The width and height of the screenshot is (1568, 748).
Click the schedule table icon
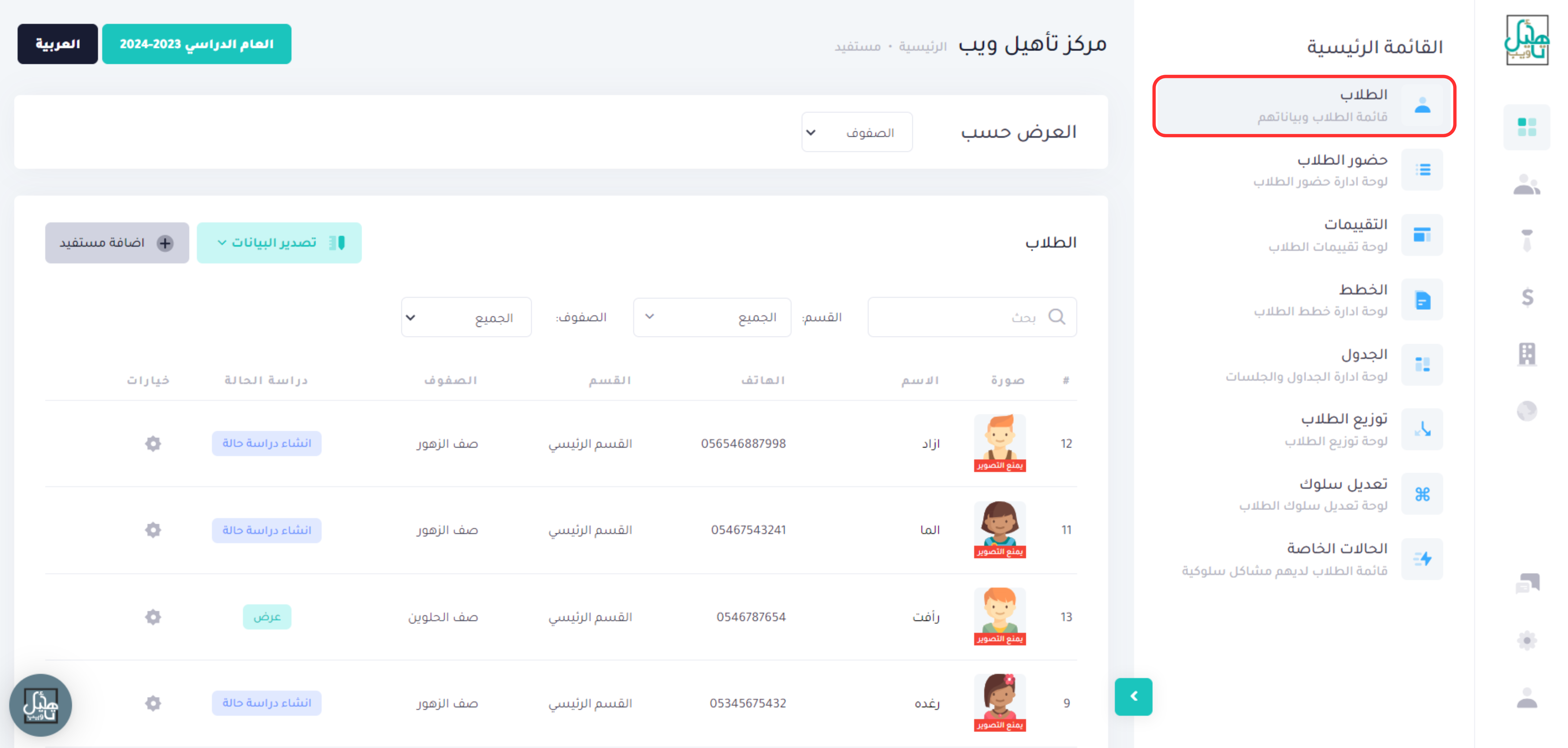tap(1422, 364)
